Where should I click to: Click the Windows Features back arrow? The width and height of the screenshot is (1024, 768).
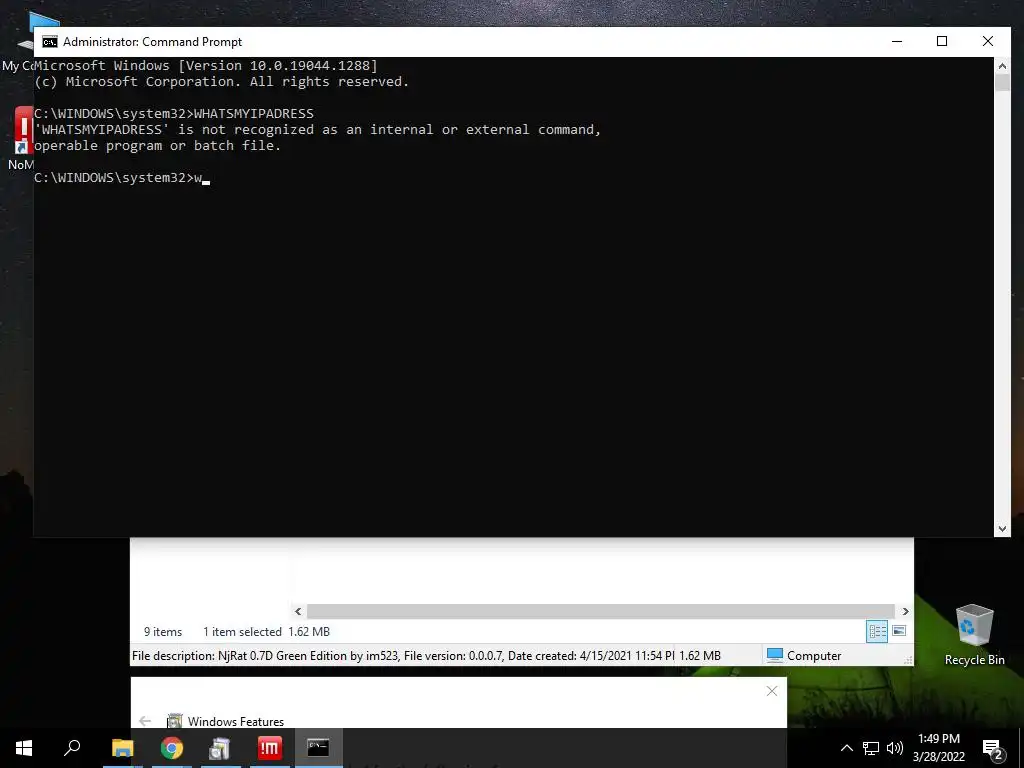pyautogui.click(x=145, y=721)
